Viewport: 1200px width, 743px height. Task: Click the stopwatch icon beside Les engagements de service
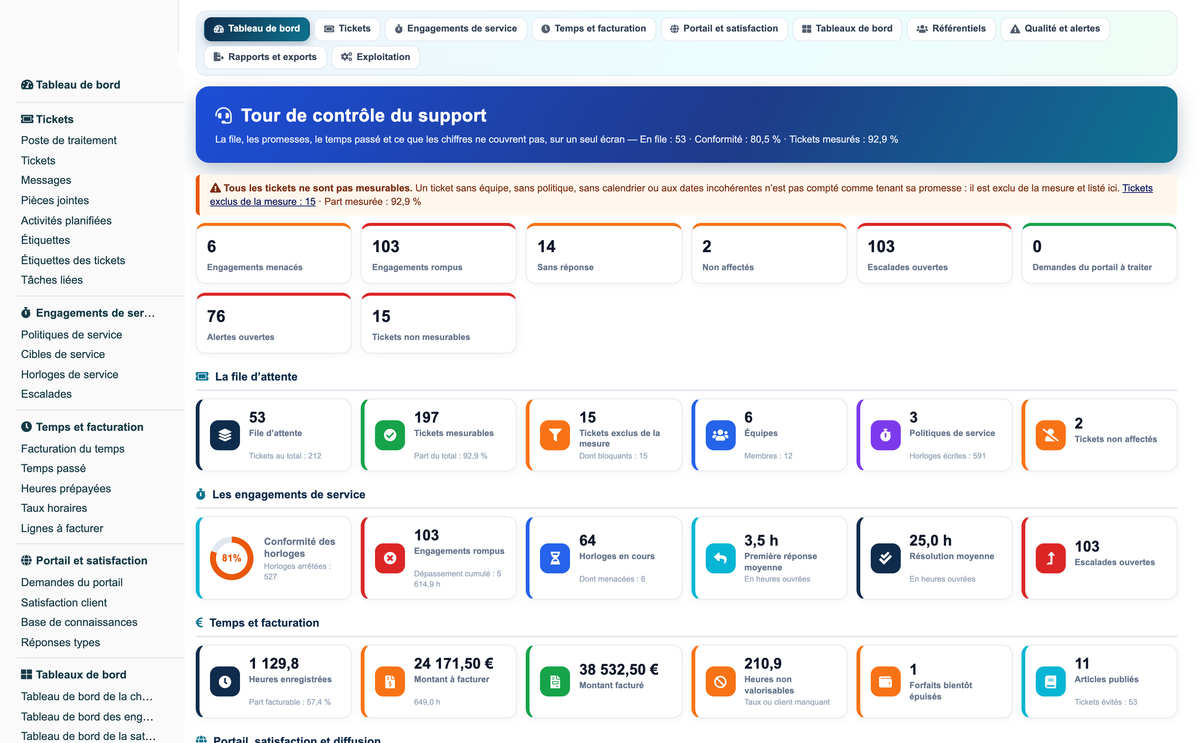click(x=201, y=495)
